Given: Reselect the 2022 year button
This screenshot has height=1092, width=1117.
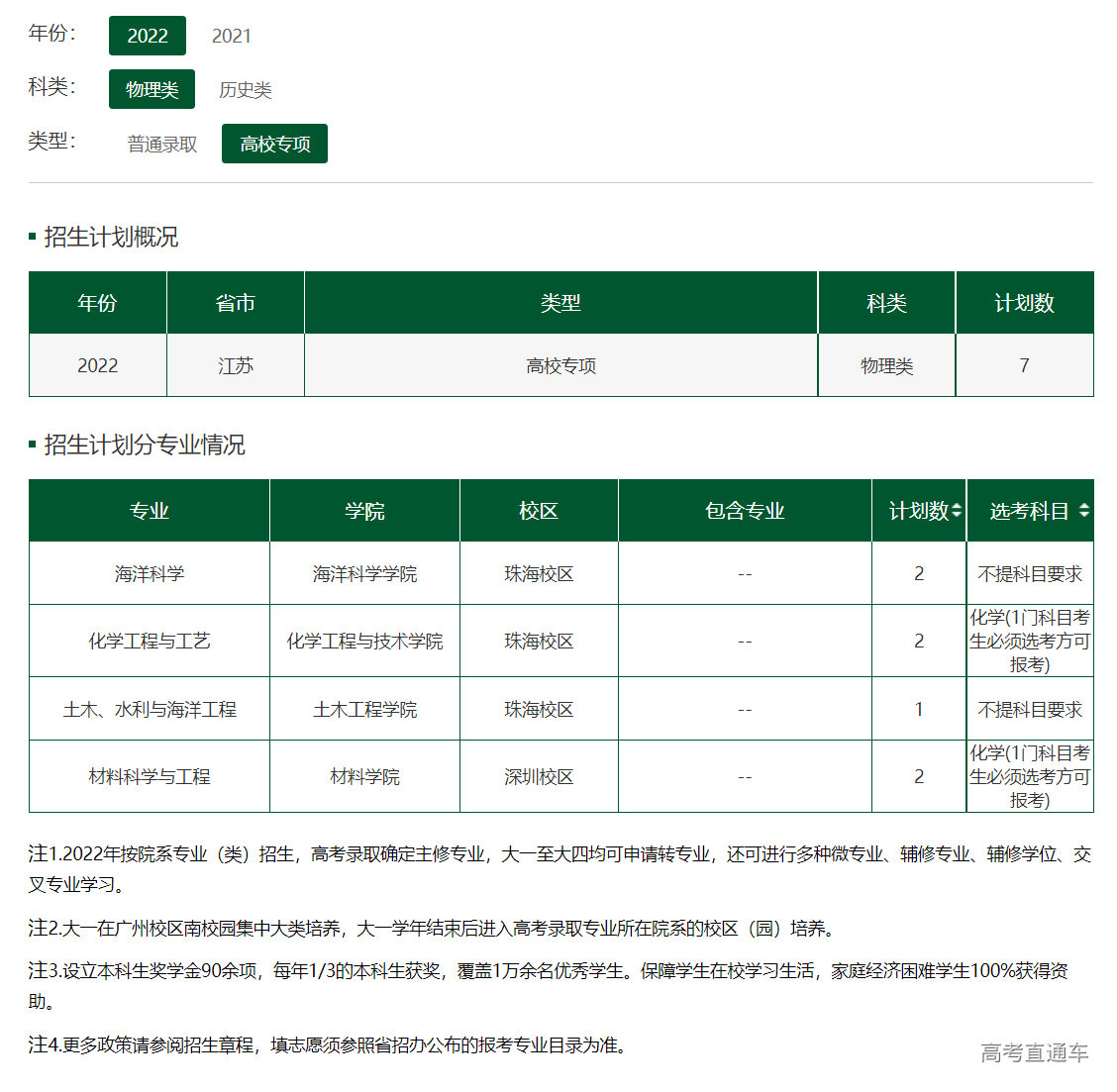Looking at the screenshot, I should coord(147,36).
